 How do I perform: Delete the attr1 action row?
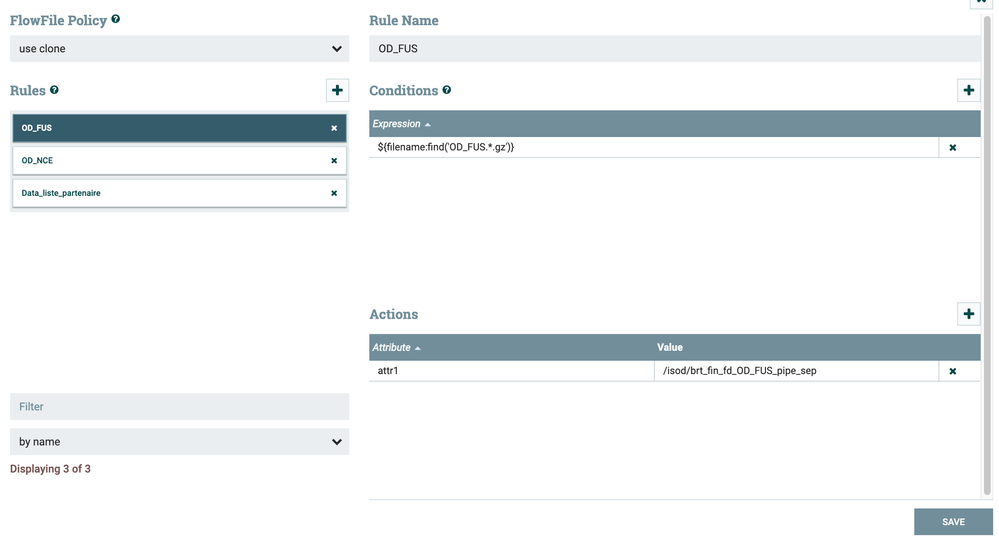tap(952, 371)
